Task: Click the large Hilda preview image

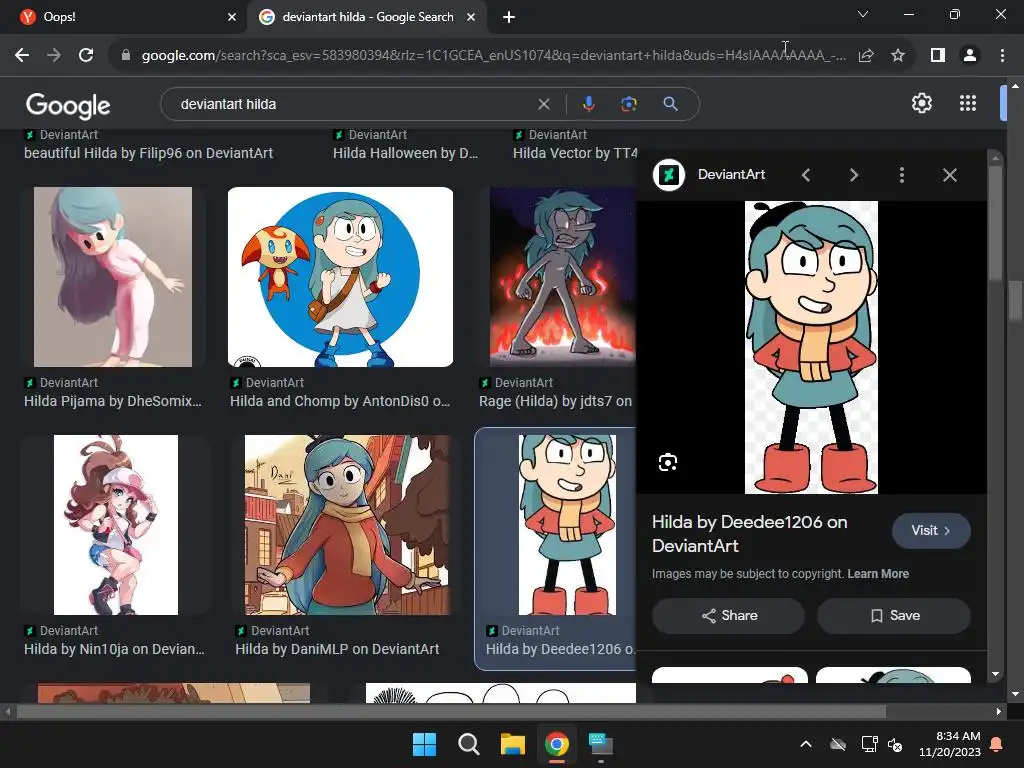Action: [x=811, y=347]
